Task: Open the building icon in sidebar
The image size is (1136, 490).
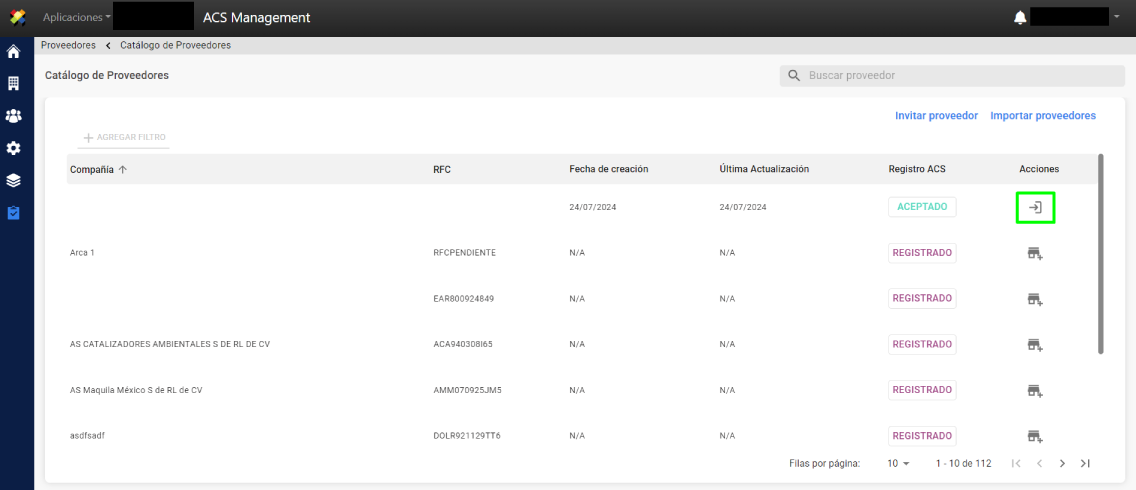Action: pyautogui.click(x=13, y=84)
